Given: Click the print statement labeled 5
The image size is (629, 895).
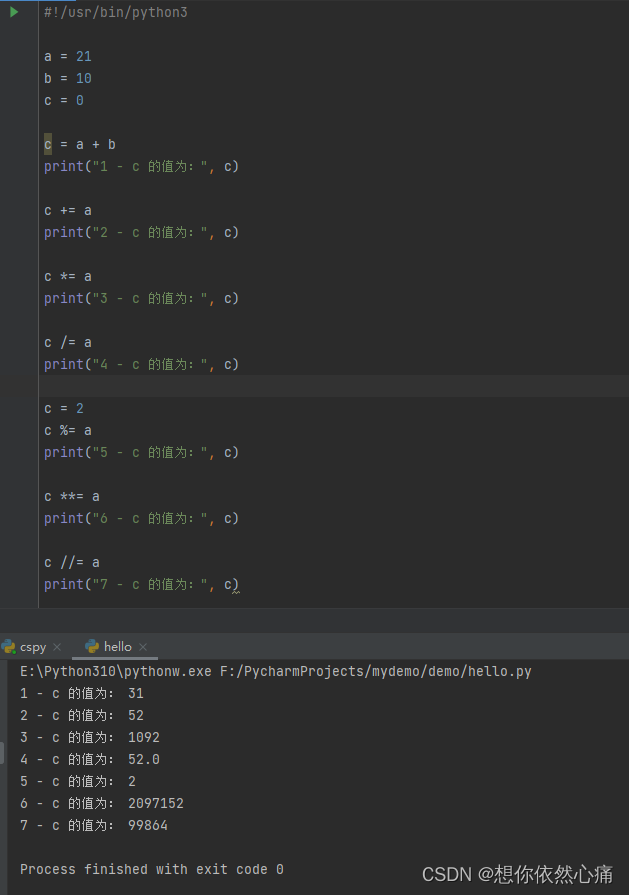Looking at the screenshot, I should point(142,453).
